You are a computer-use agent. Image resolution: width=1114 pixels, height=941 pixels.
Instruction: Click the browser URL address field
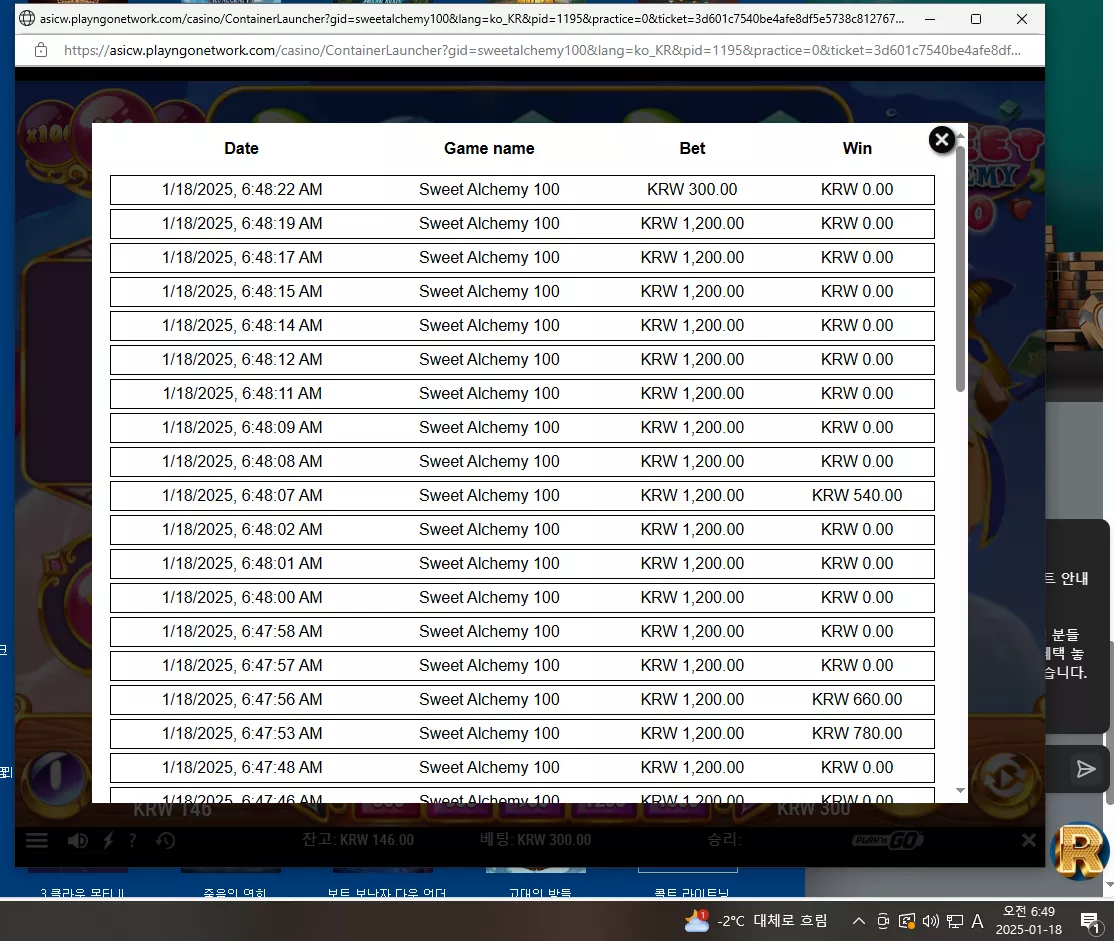(x=541, y=50)
